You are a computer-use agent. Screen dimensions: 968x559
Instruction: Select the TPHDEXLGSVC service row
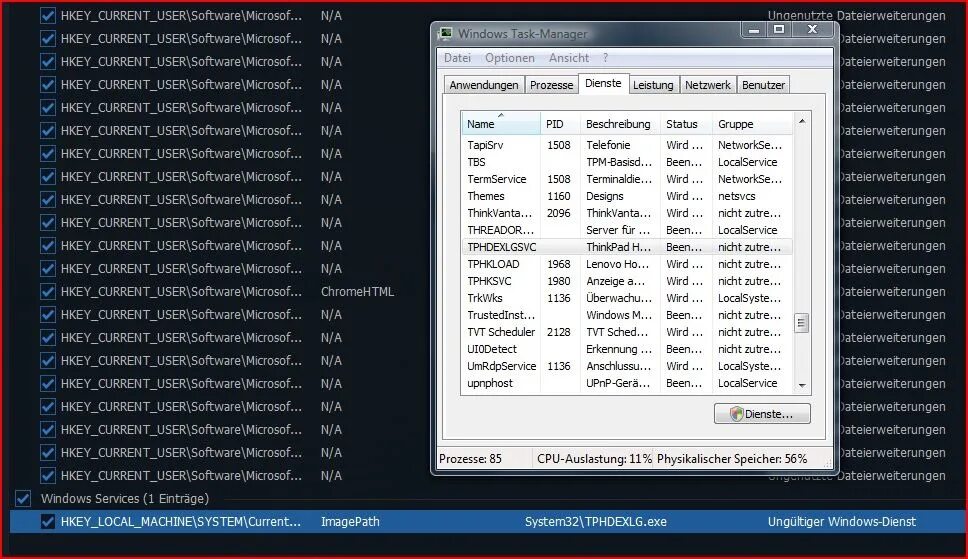(x=627, y=246)
